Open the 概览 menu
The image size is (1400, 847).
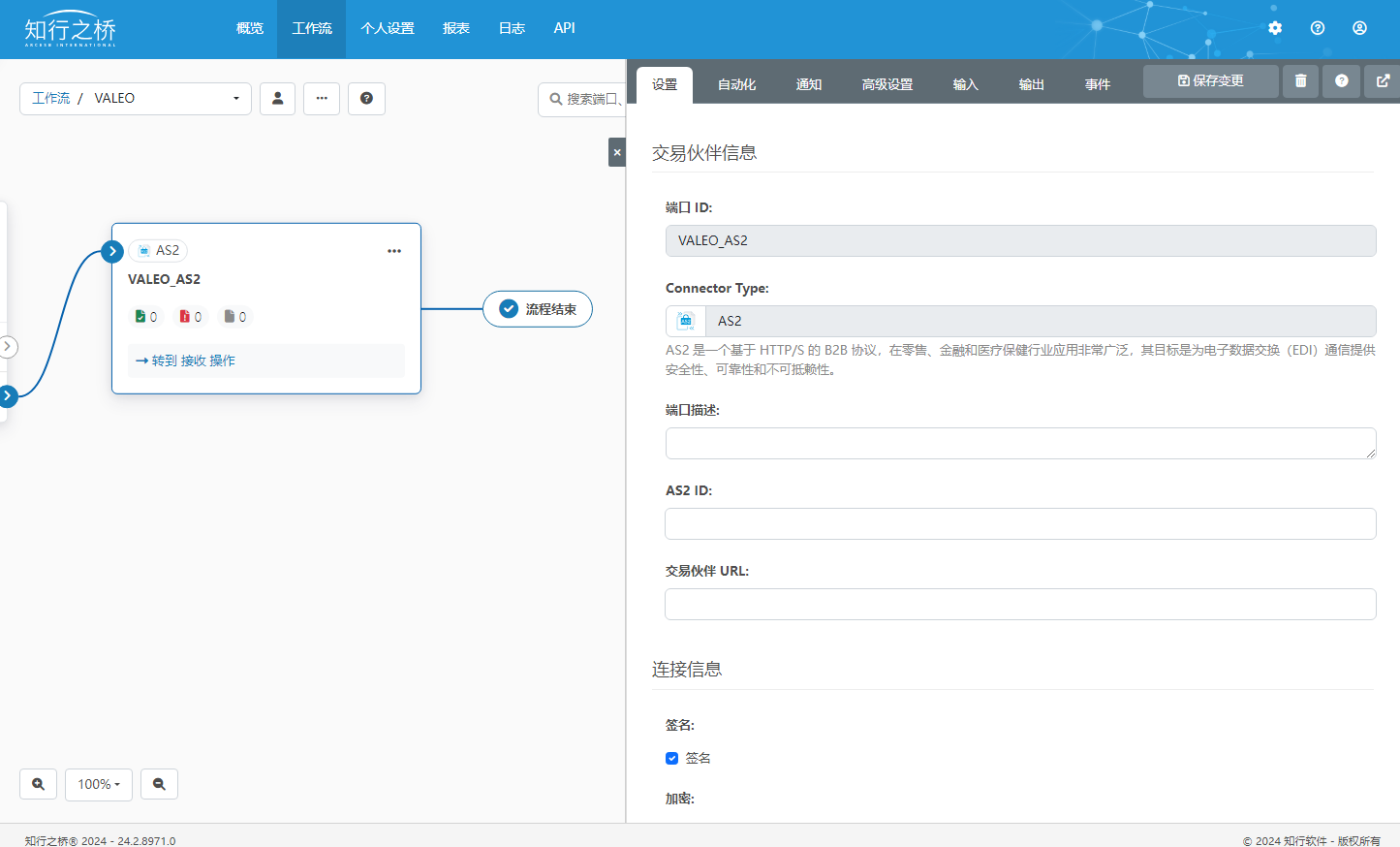coord(250,29)
